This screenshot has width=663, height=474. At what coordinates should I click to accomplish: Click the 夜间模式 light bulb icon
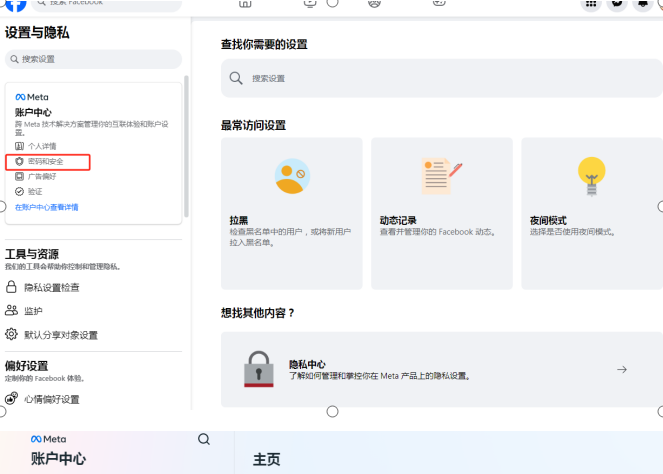tap(592, 176)
